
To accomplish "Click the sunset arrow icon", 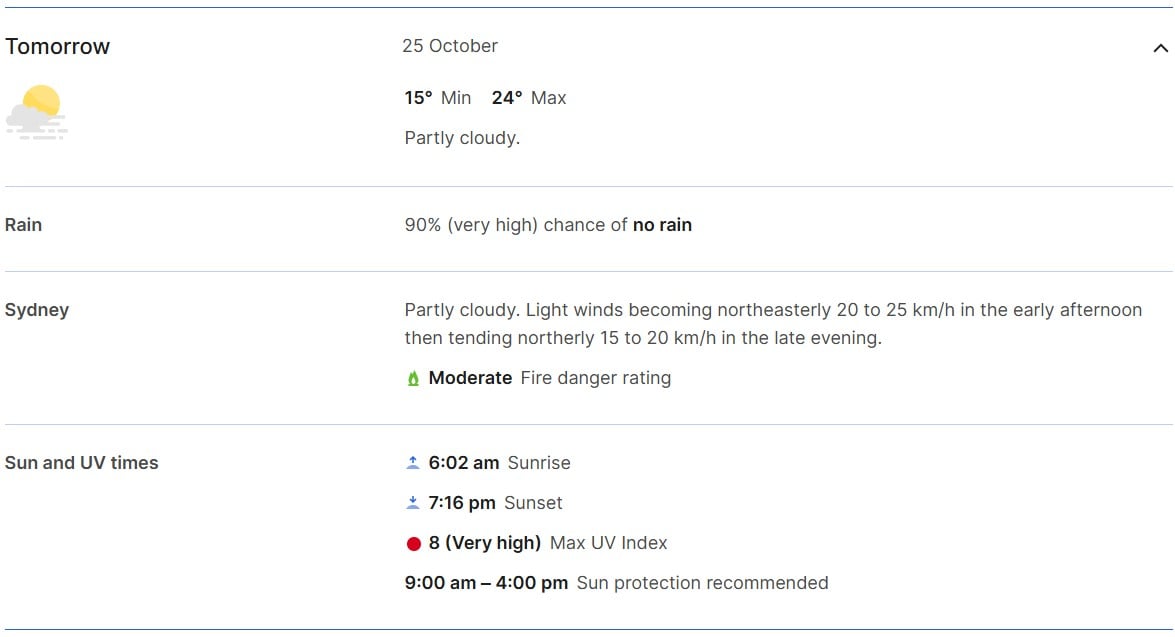I will [413, 503].
